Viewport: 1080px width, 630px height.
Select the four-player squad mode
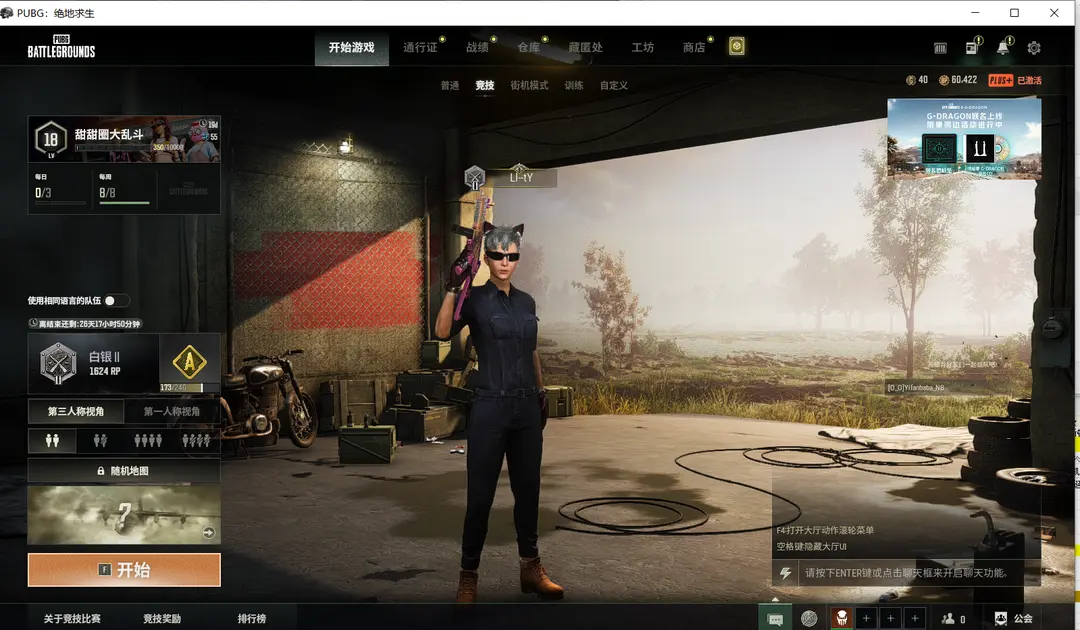[196, 440]
